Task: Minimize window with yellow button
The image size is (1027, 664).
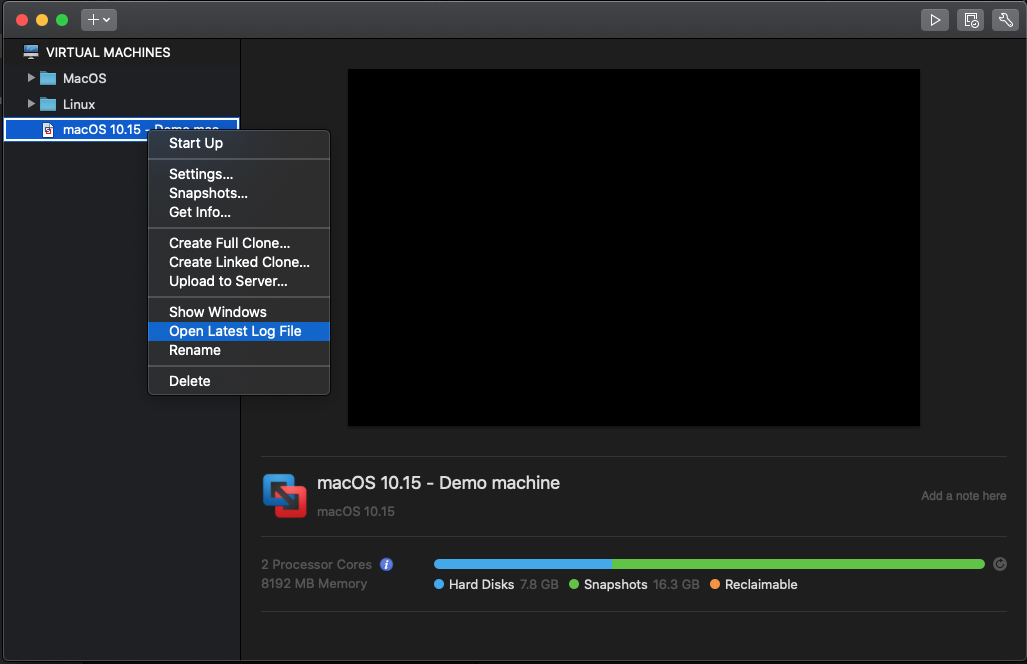Action: (x=42, y=20)
